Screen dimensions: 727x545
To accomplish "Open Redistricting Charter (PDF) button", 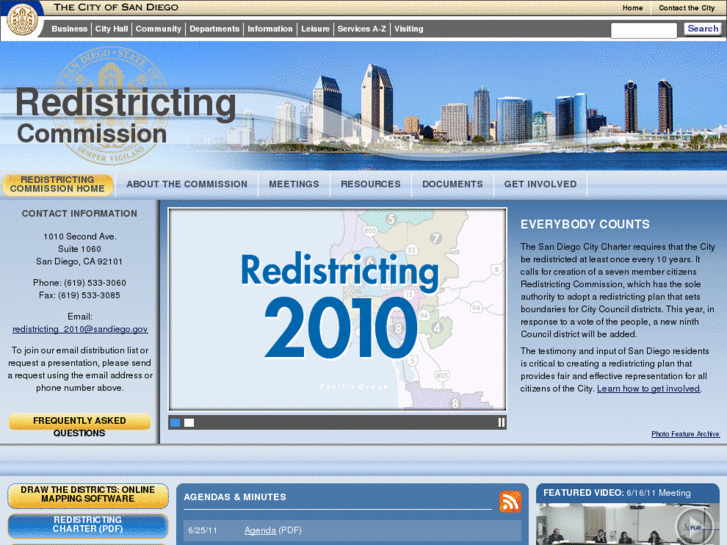I will 88,525.
